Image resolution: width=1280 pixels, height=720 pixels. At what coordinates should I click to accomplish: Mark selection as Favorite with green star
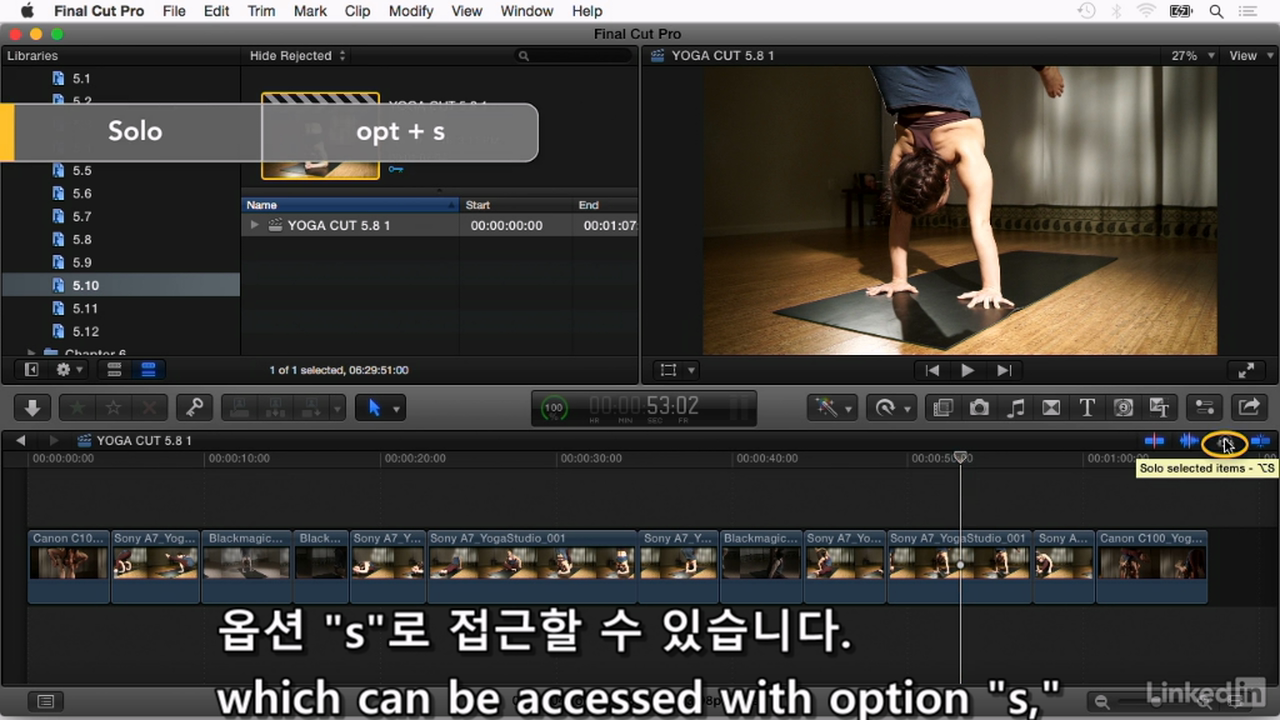coord(77,407)
